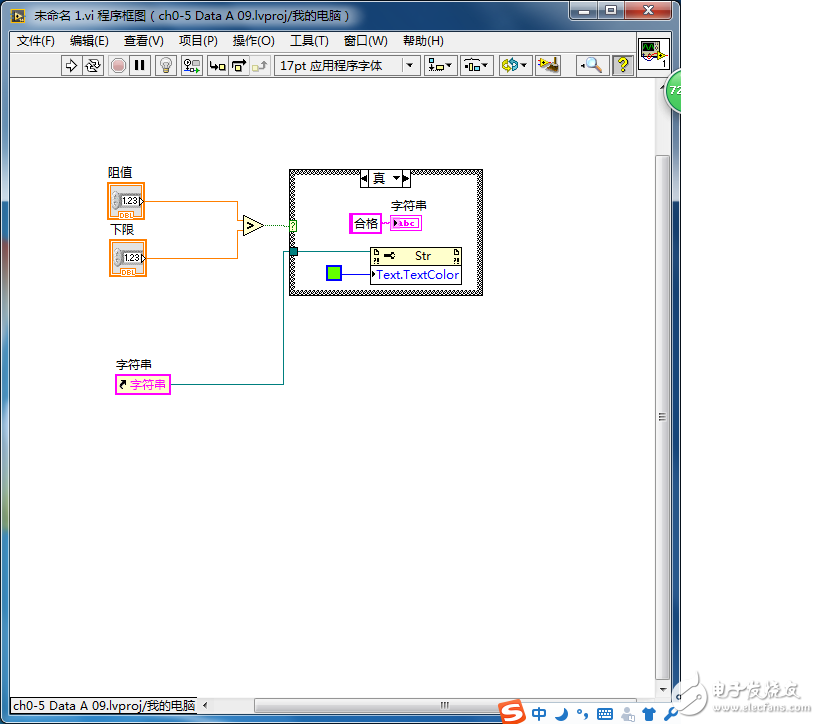Click vertical scrollbar down arrow

coord(662,690)
